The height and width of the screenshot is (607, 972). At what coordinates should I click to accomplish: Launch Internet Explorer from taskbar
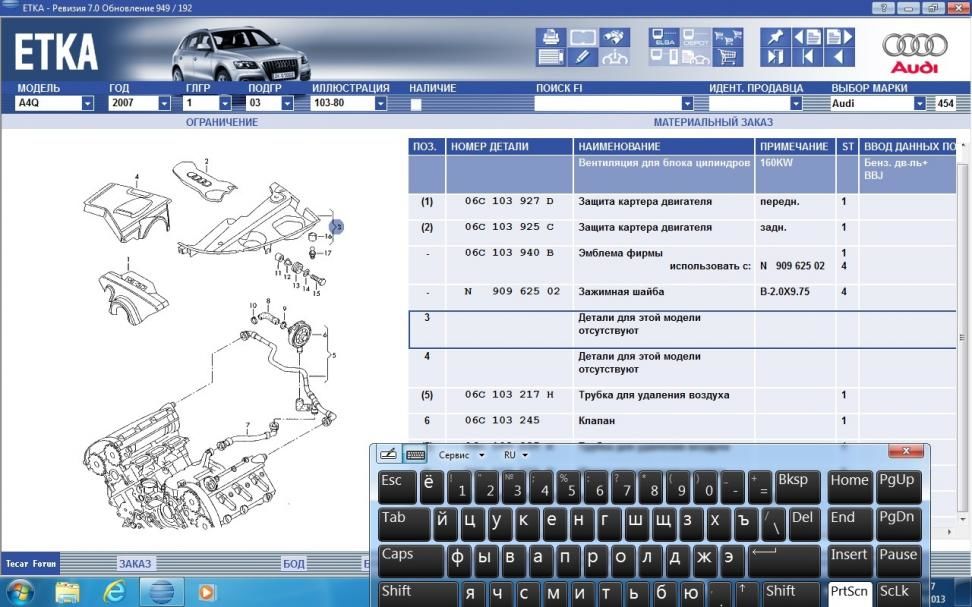pos(115,592)
